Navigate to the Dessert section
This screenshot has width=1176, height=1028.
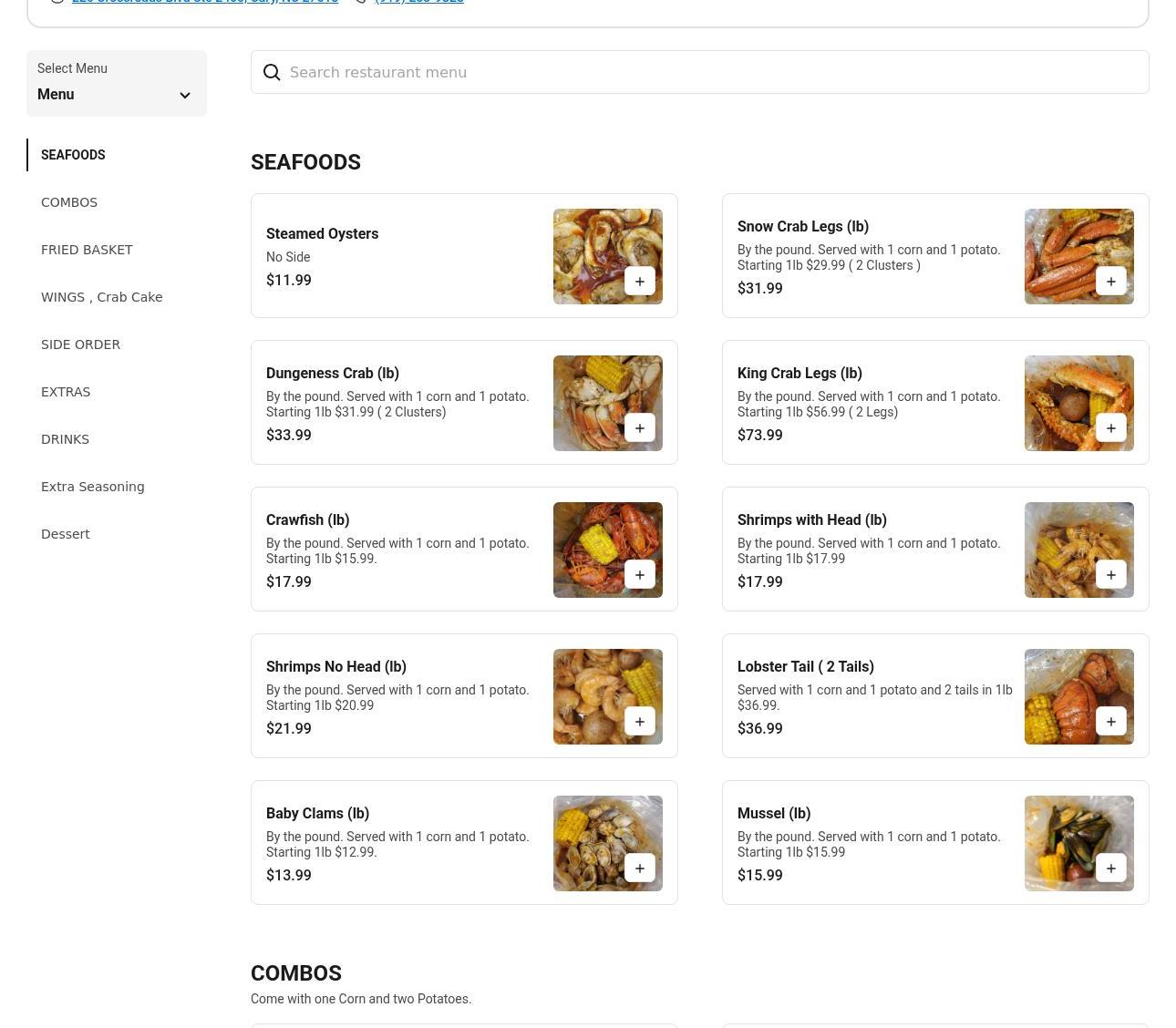tap(65, 534)
